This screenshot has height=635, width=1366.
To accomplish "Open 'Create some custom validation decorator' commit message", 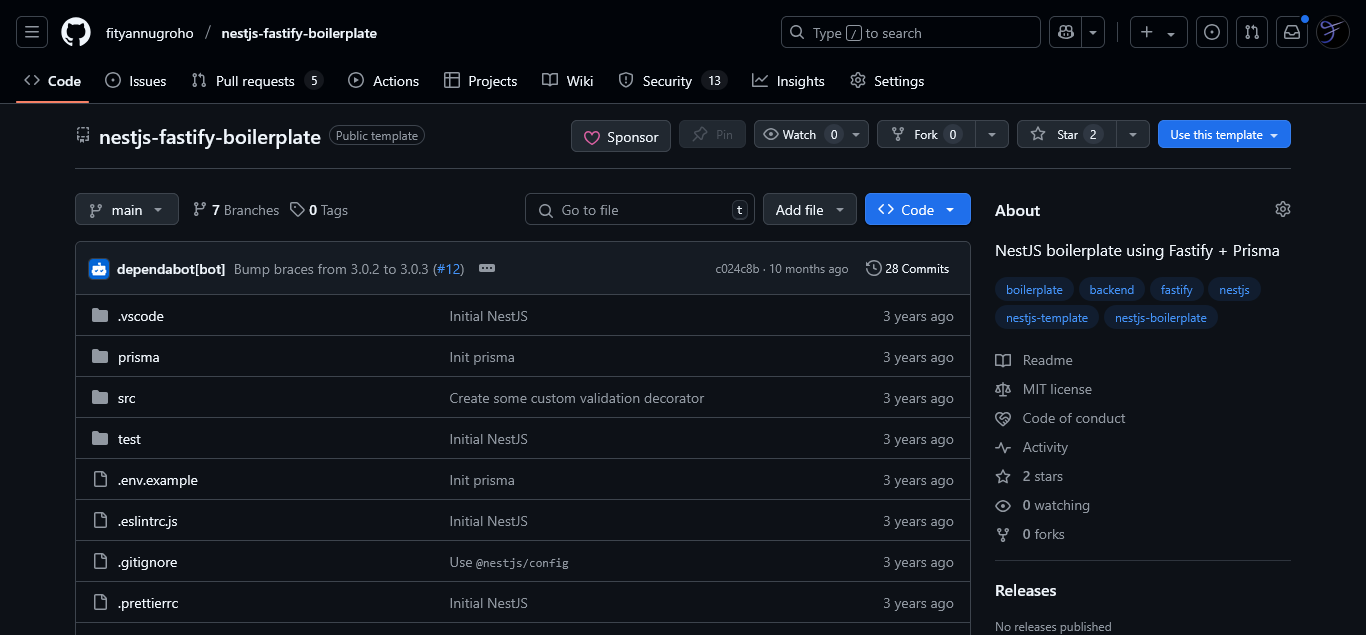I will coord(577,398).
